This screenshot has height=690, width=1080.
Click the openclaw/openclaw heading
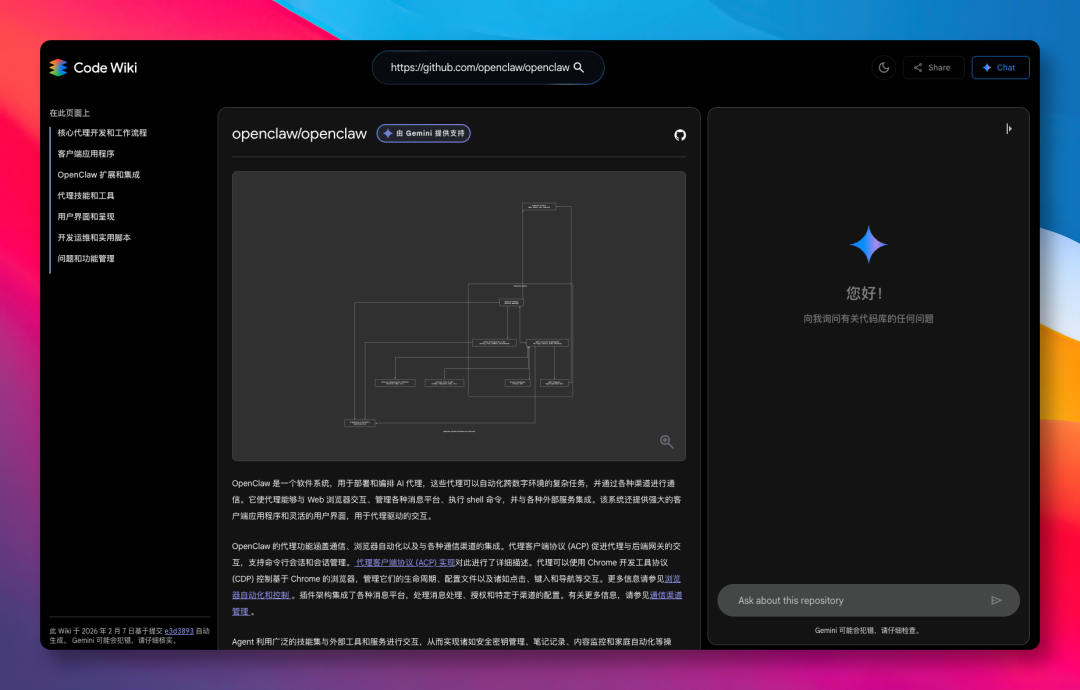click(x=300, y=134)
